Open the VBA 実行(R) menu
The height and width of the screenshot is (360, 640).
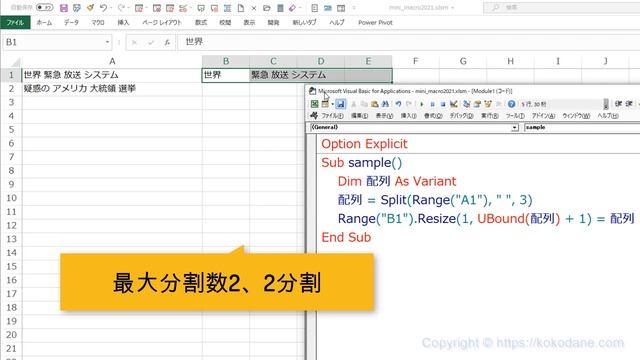tap(489, 116)
